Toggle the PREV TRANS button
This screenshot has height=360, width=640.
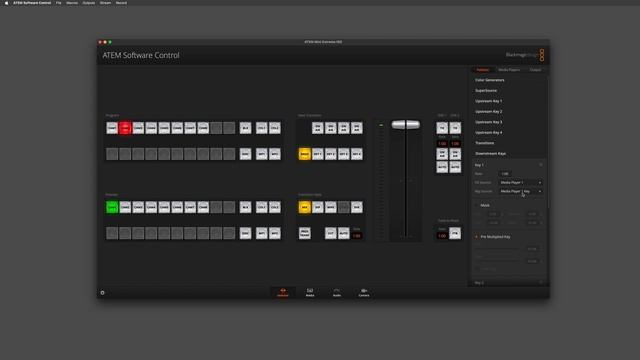click(304, 233)
